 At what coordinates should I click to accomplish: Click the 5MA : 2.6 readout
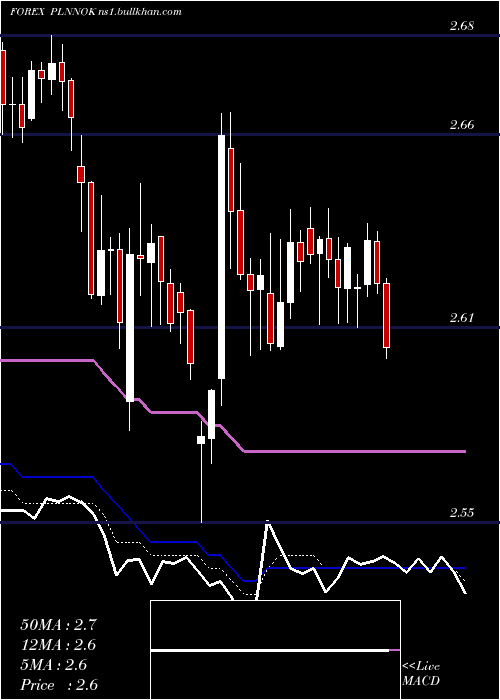(54, 665)
